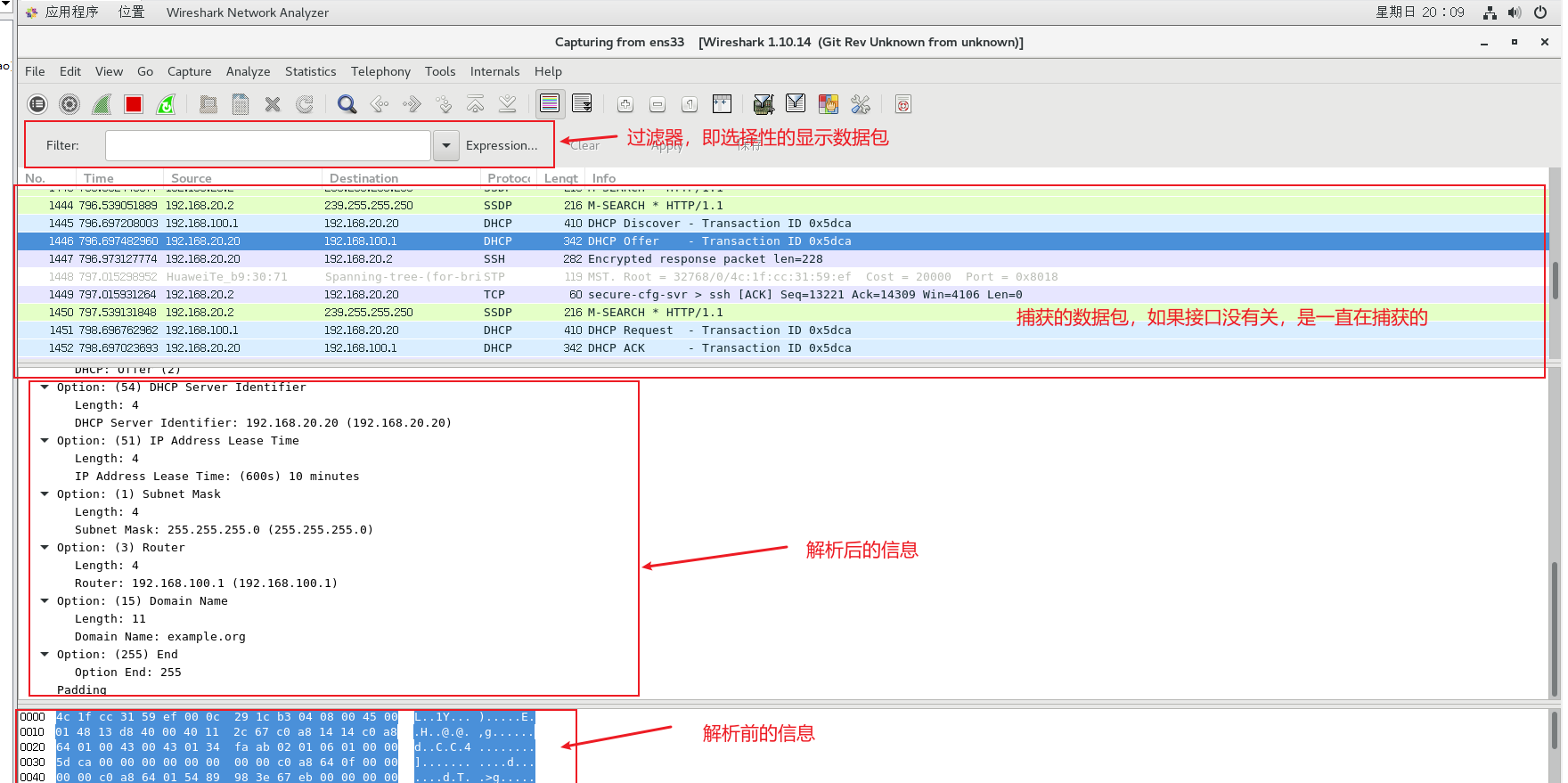Viewport: 1568px width, 783px height.
Task: Toggle auto scroll in live capture
Action: (583, 104)
